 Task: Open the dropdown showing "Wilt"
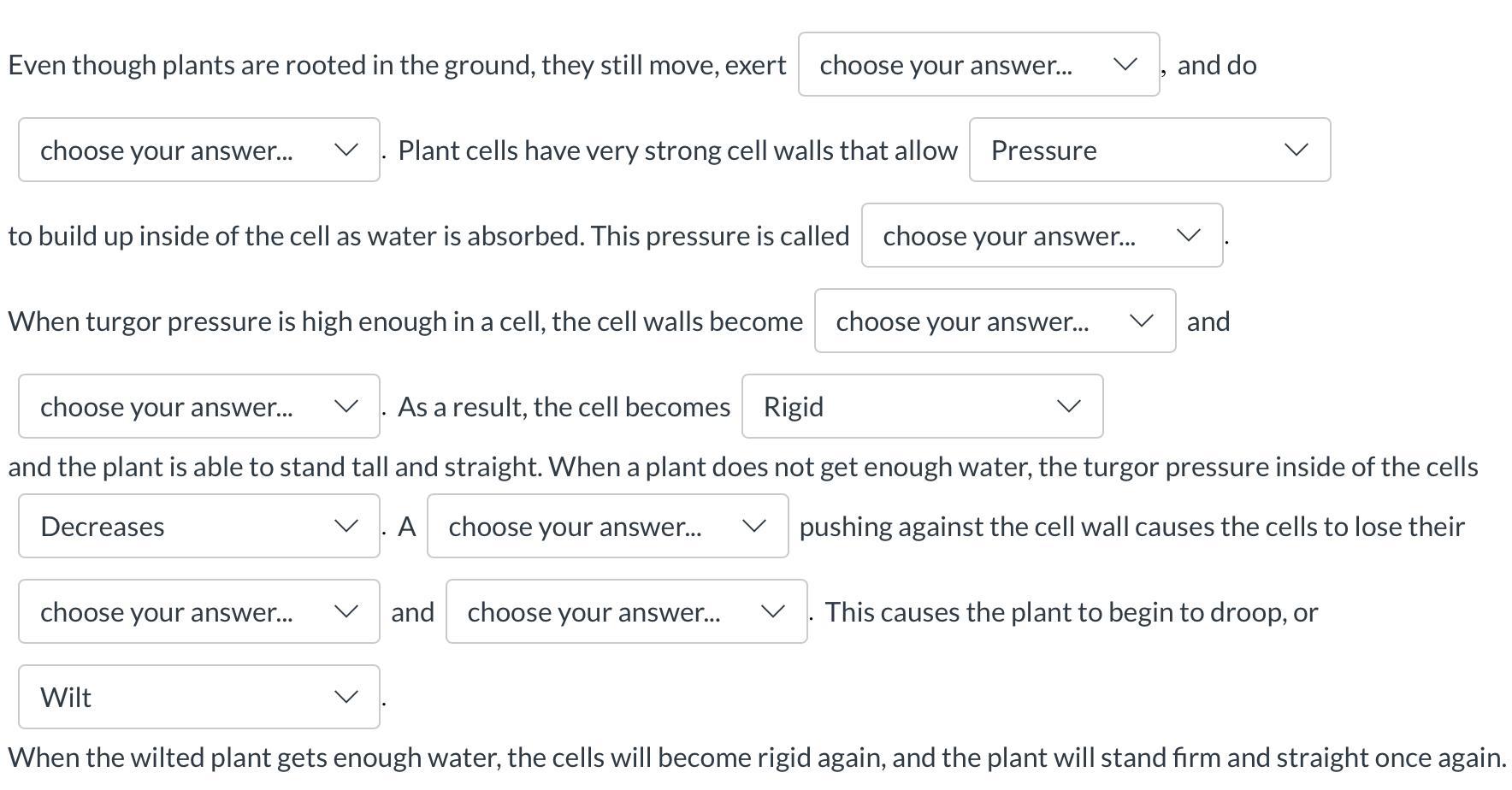198,698
